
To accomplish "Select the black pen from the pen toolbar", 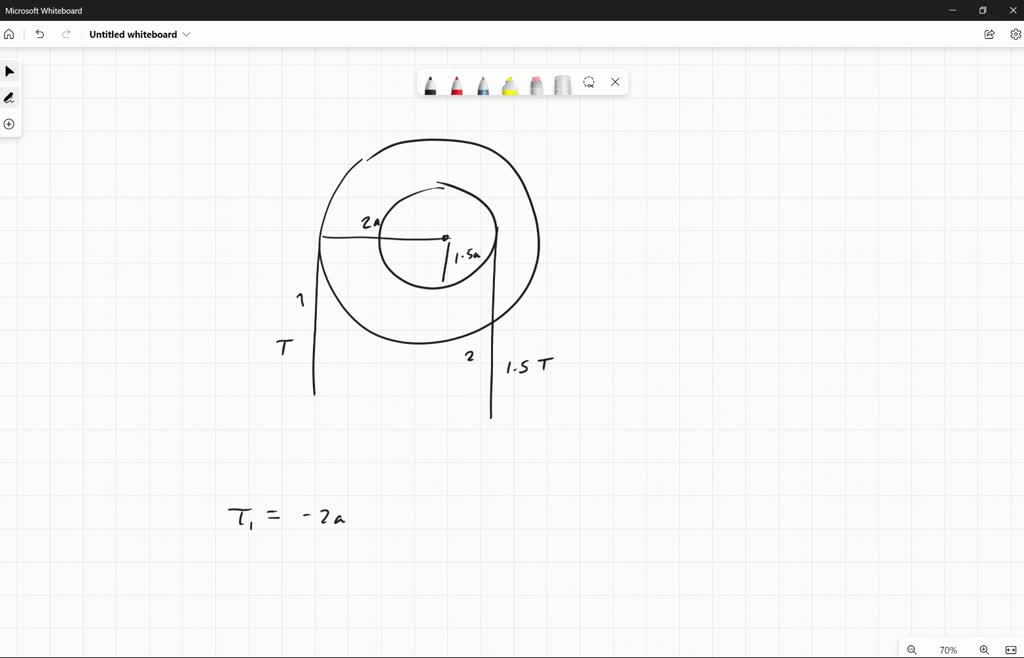I will (x=431, y=85).
